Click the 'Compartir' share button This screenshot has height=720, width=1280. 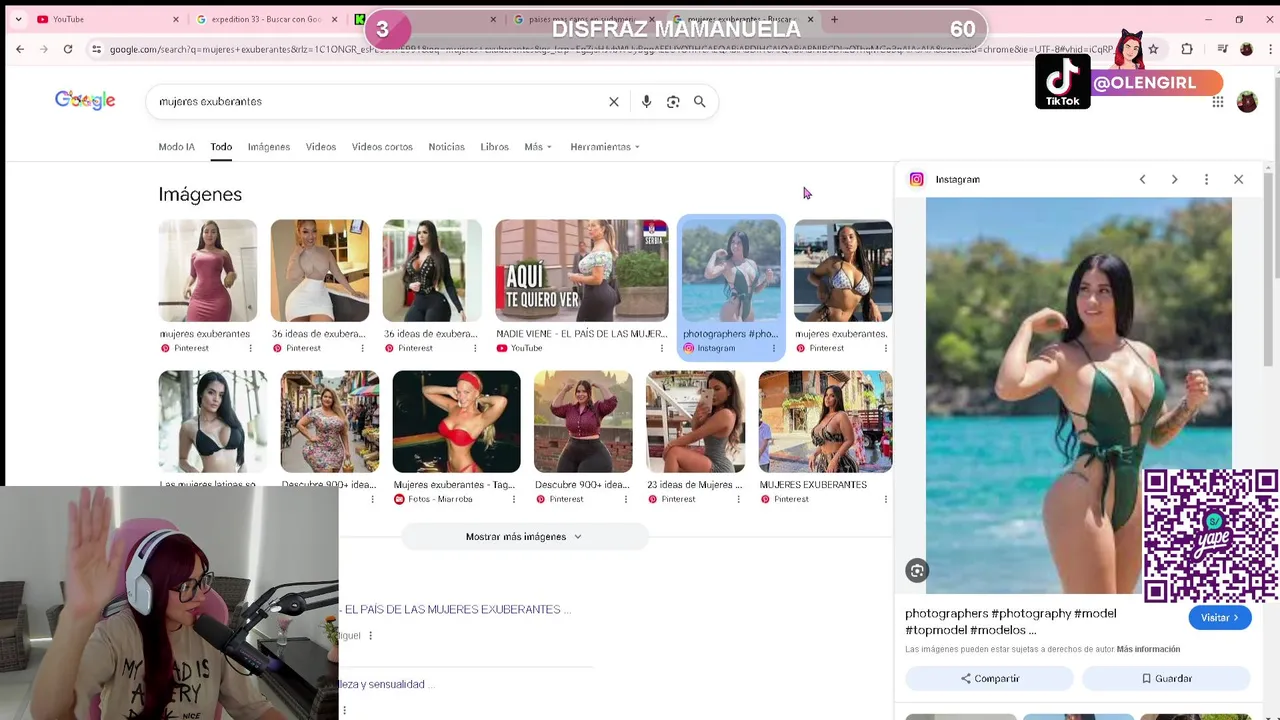pos(990,678)
